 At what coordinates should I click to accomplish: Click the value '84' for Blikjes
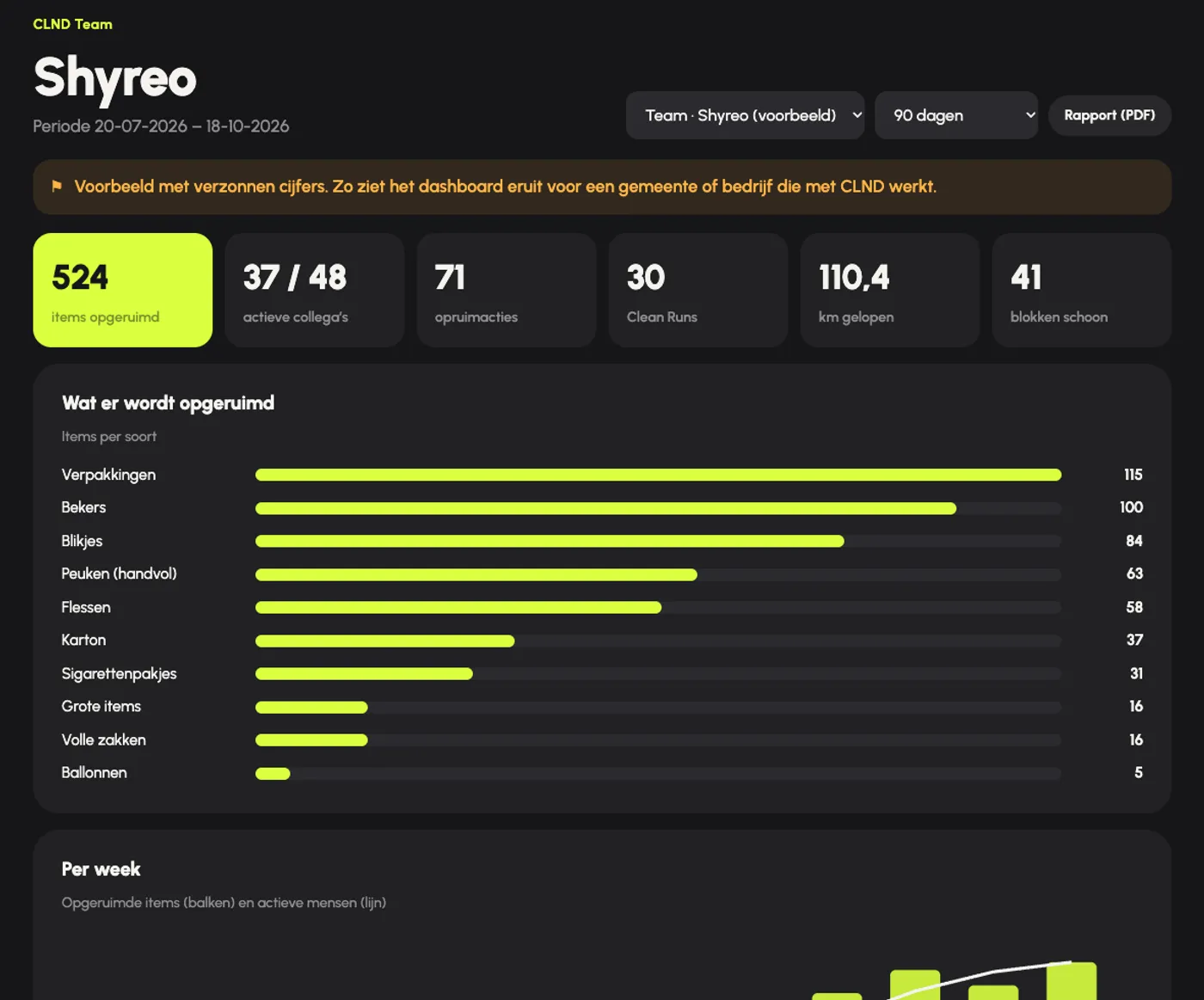pos(1134,541)
